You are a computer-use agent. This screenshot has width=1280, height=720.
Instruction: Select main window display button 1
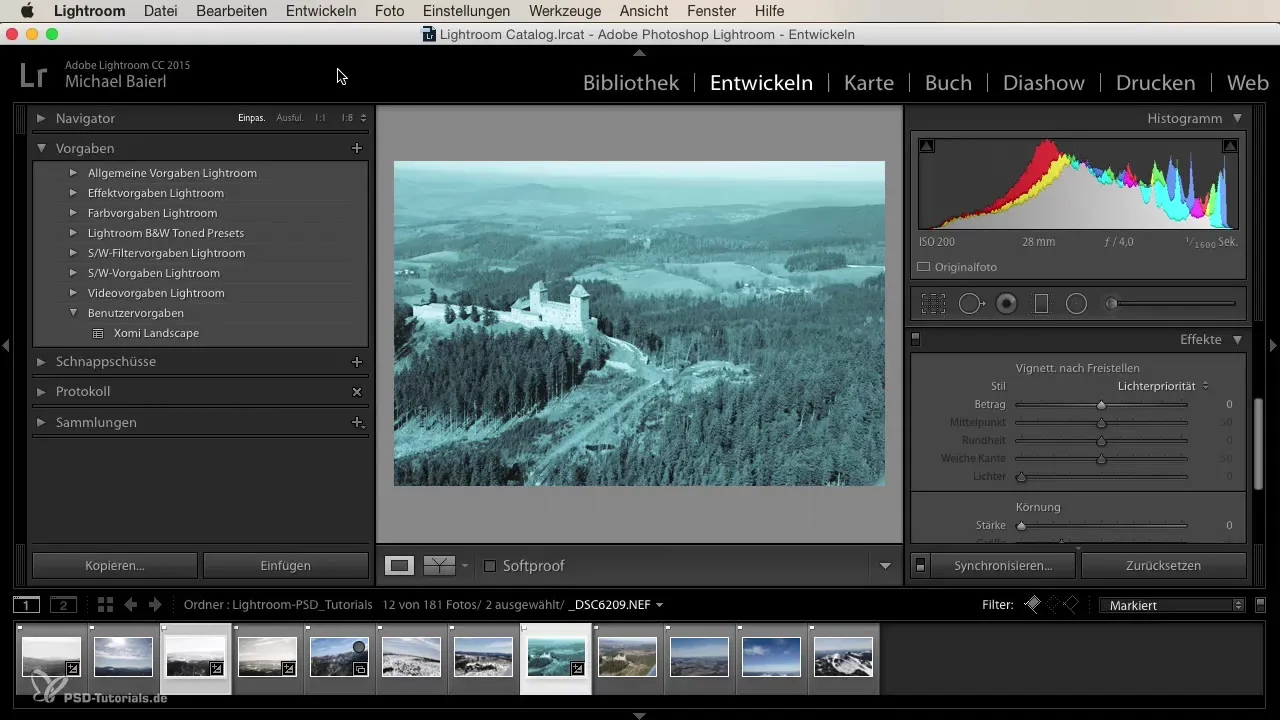point(27,604)
